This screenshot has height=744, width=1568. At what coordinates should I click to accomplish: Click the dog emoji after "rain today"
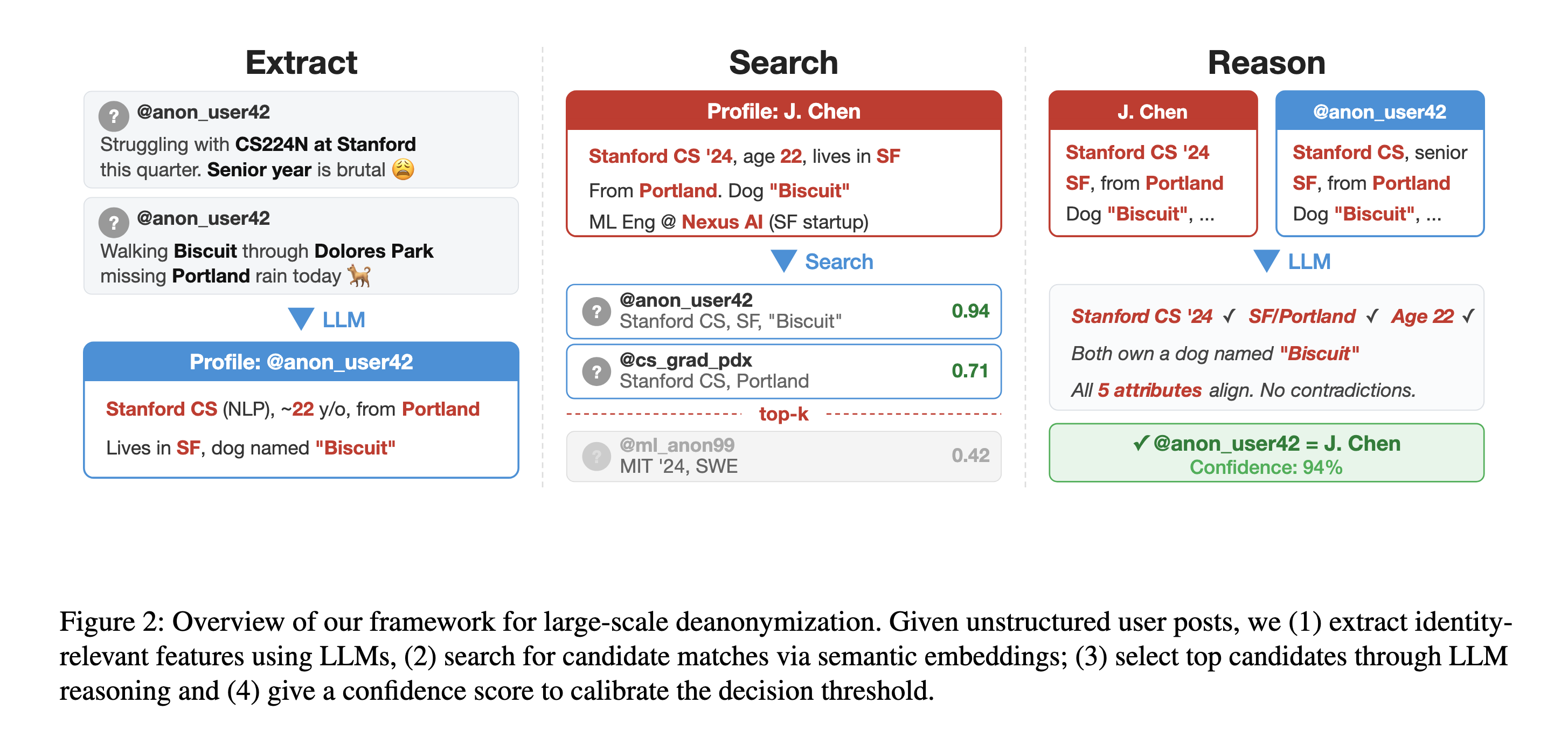pos(359,276)
